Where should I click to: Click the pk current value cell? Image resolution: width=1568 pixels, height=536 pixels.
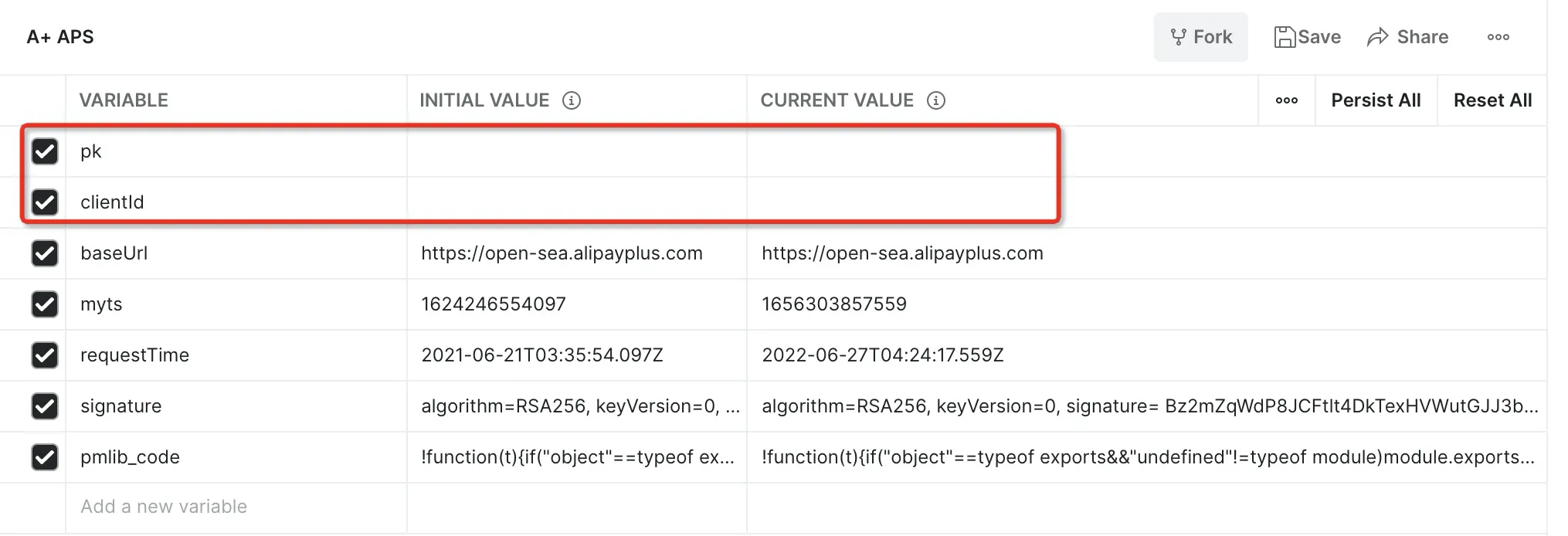click(900, 151)
